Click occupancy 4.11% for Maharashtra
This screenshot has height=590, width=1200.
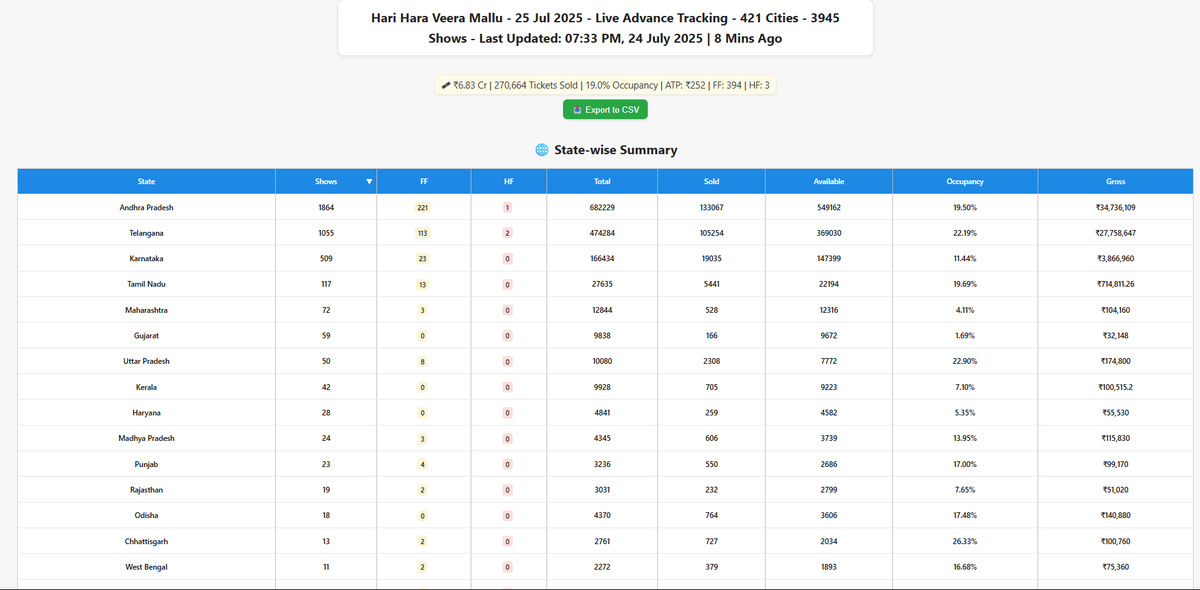[965, 310]
